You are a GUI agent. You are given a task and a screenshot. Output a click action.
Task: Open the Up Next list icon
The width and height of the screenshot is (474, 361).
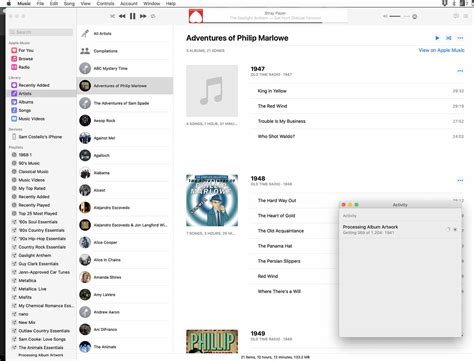(465, 16)
